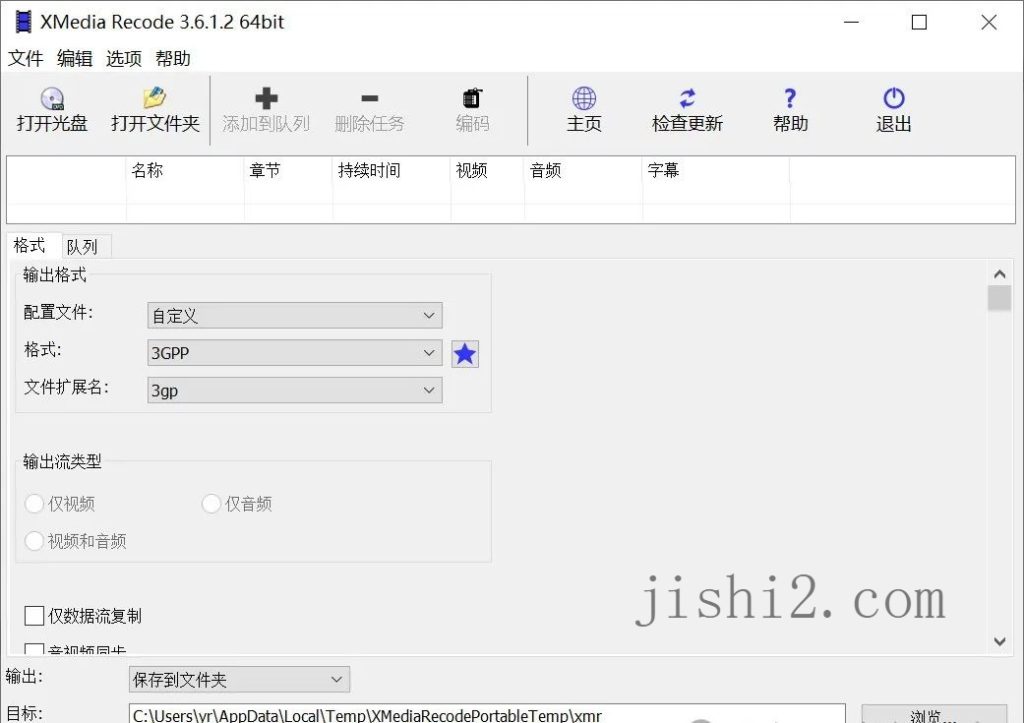Click the Video (视频) column header
This screenshot has height=723, width=1024.
coord(487,170)
